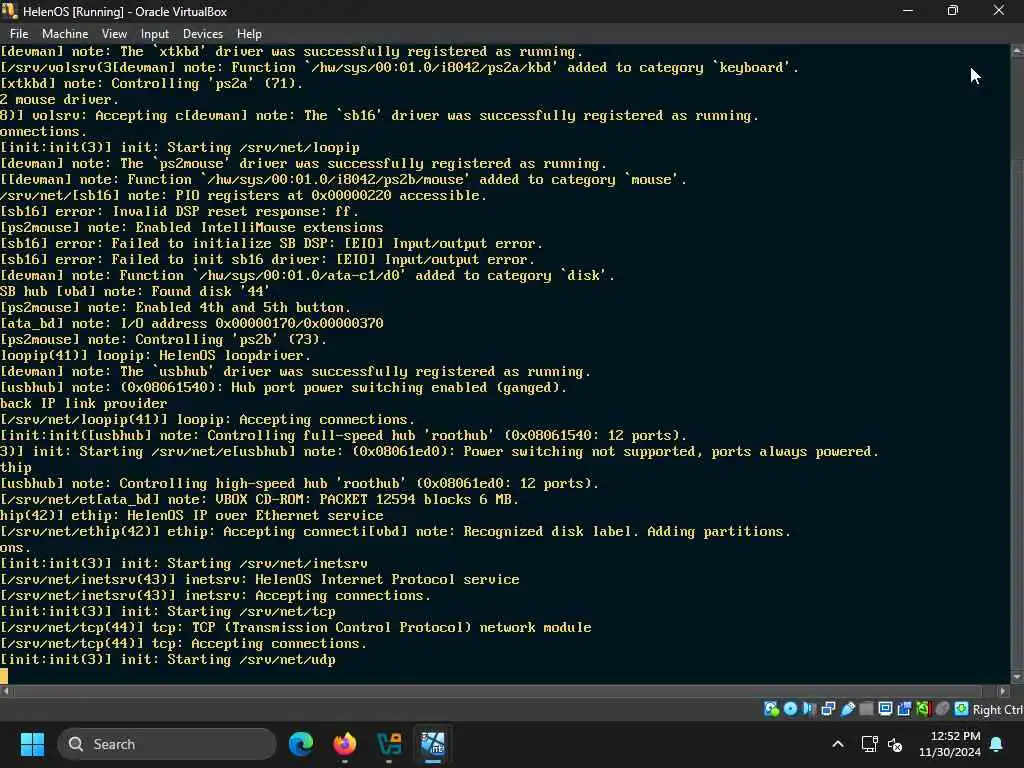Viewport: 1024px width, 768px height.
Task: Click the VirtualBox title bar icon
Action: [9, 11]
